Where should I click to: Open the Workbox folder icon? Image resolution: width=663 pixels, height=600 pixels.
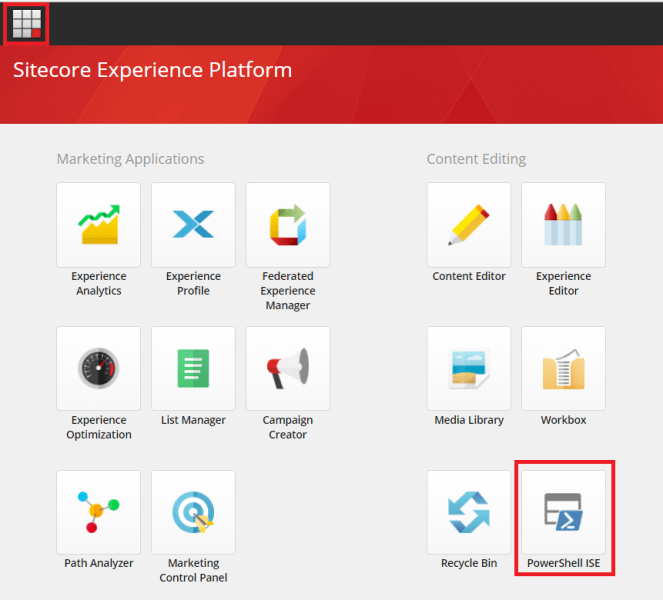(x=563, y=368)
